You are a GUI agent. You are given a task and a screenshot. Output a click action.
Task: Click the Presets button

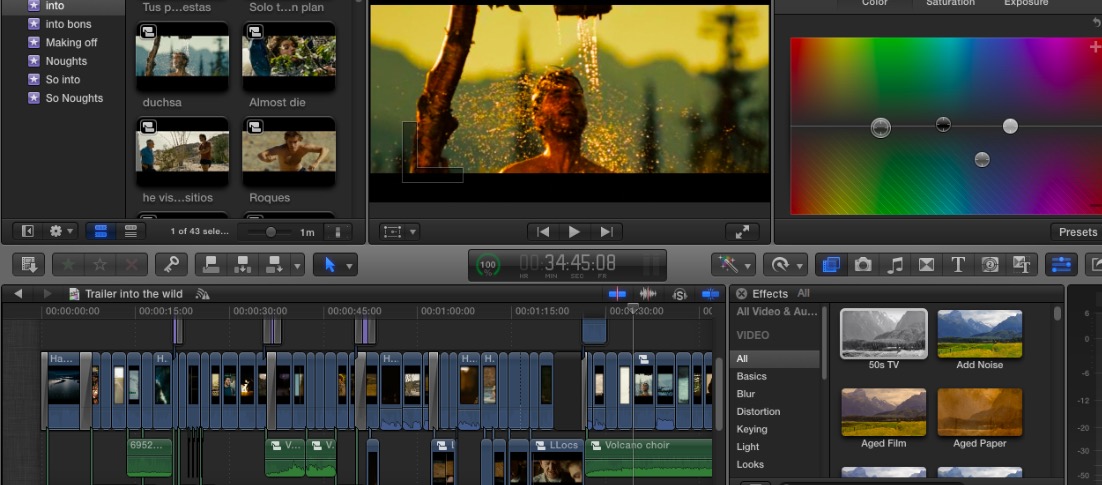click(x=1077, y=232)
